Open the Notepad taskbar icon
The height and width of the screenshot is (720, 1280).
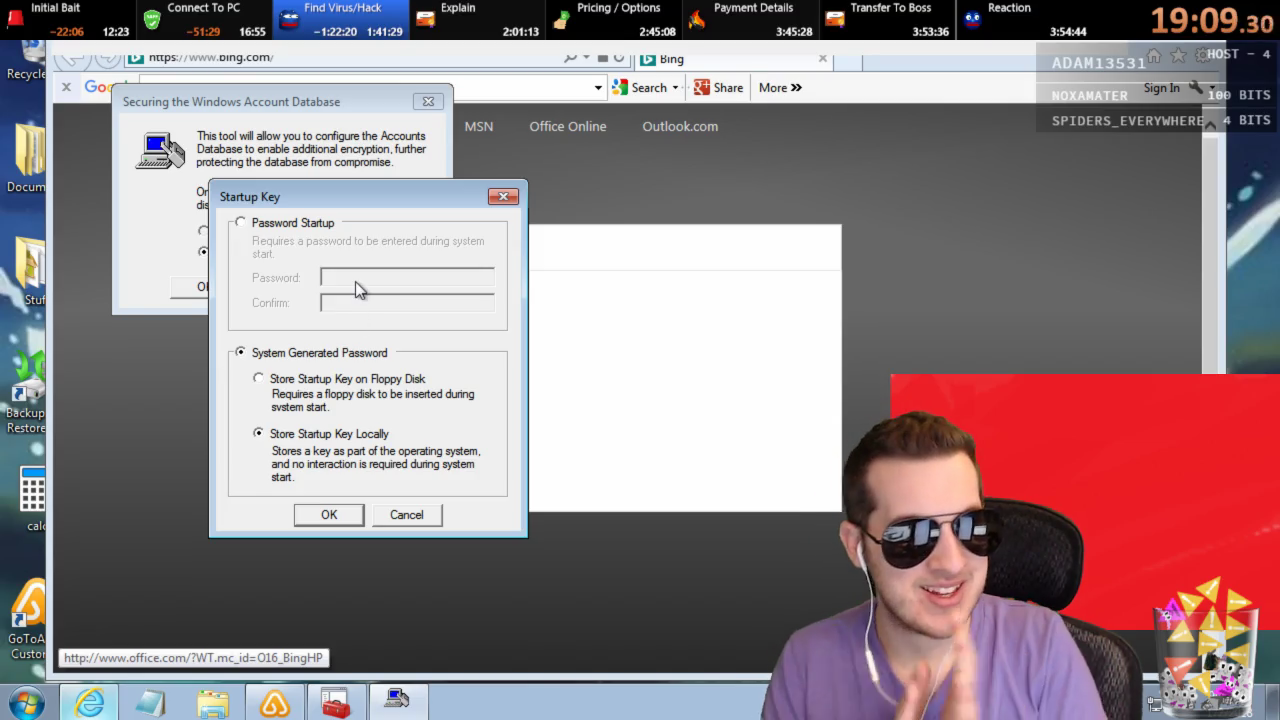(x=151, y=703)
